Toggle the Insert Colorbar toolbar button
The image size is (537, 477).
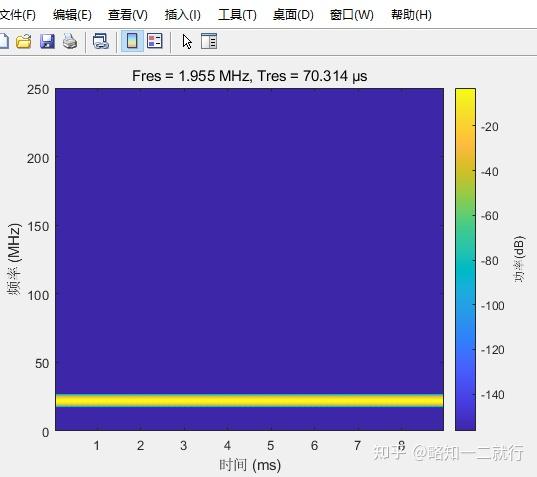click(x=132, y=41)
